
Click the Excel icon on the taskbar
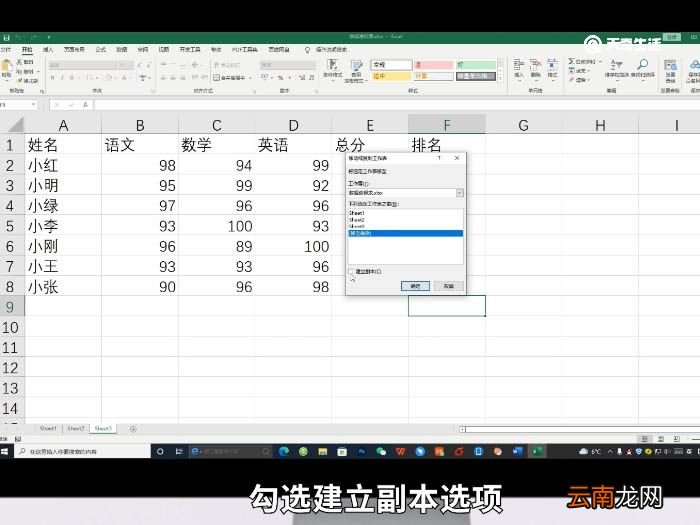click(537, 451)
